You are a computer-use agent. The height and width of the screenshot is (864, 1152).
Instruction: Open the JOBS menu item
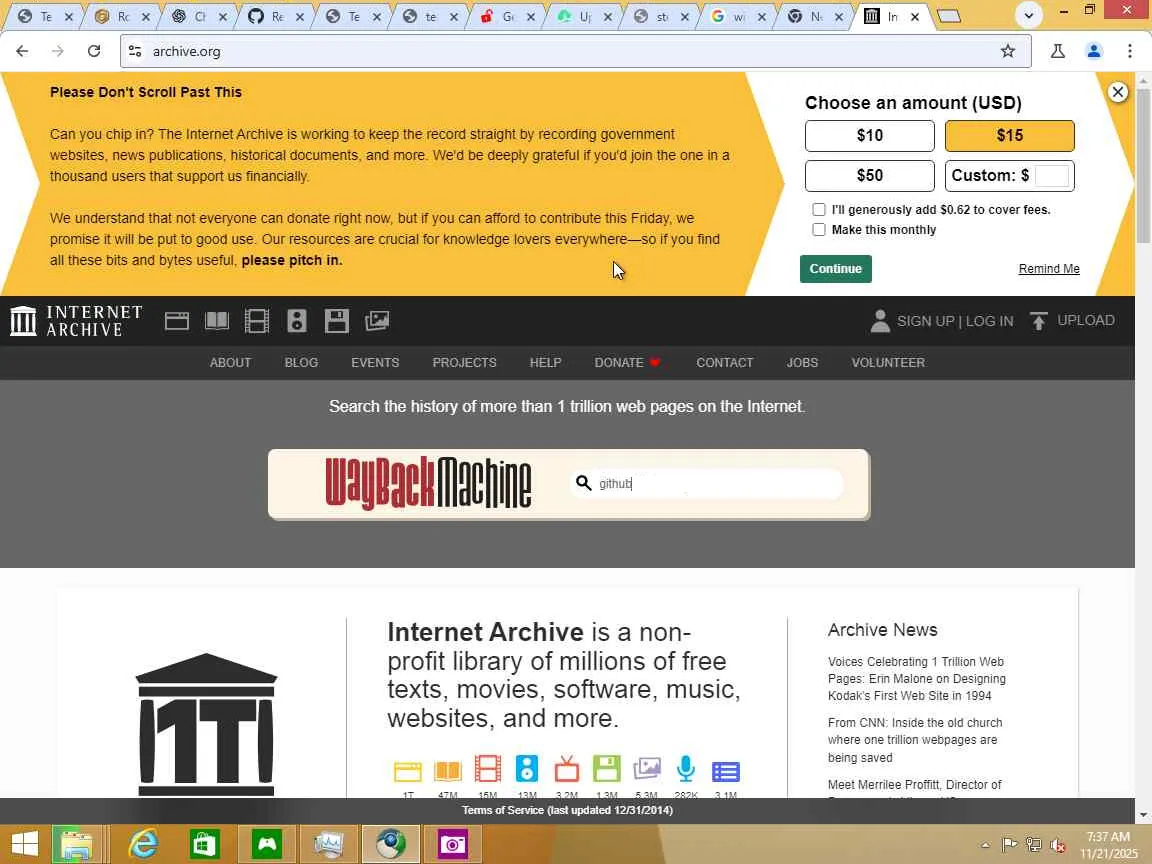tap(802, 362)
